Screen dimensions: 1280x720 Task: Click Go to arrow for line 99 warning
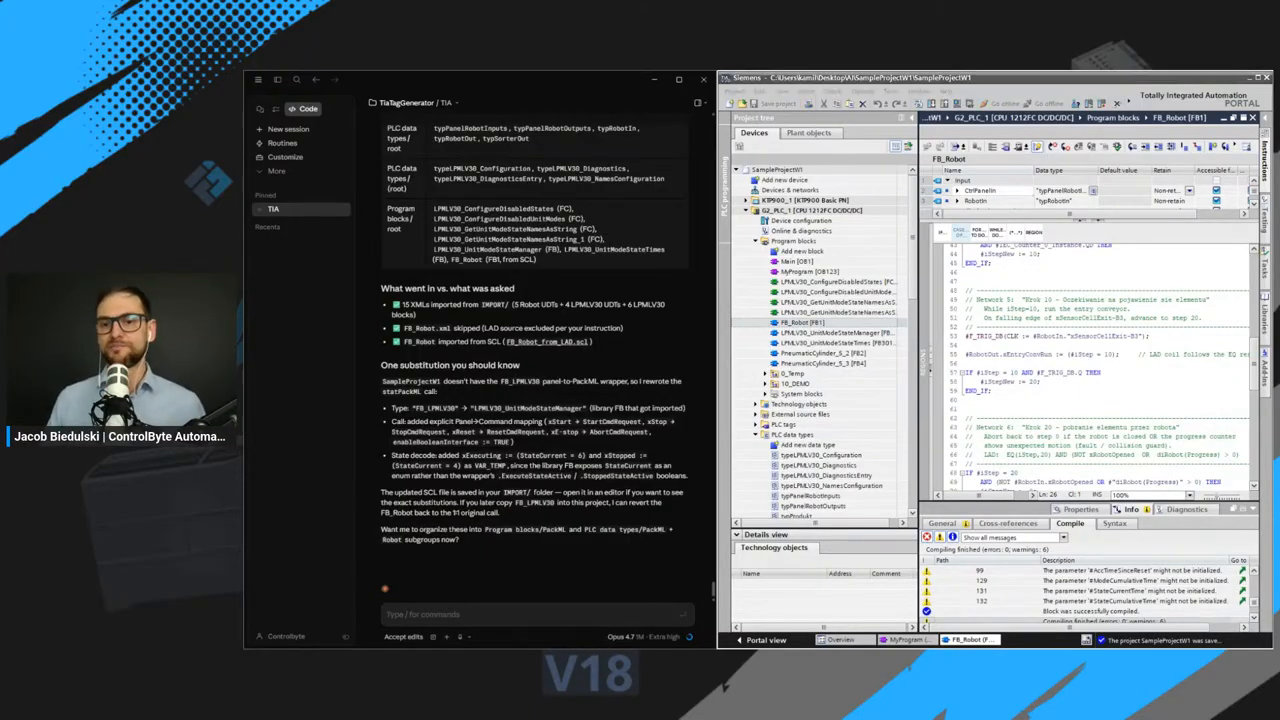[x=1242, y=570]
